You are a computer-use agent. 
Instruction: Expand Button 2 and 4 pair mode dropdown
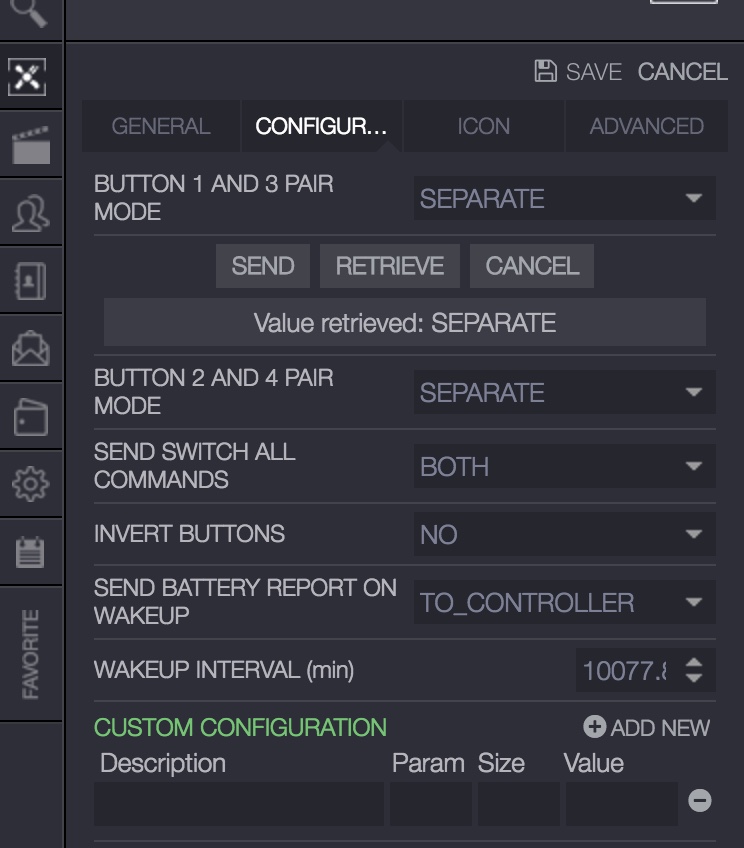[x=565, y=393]
